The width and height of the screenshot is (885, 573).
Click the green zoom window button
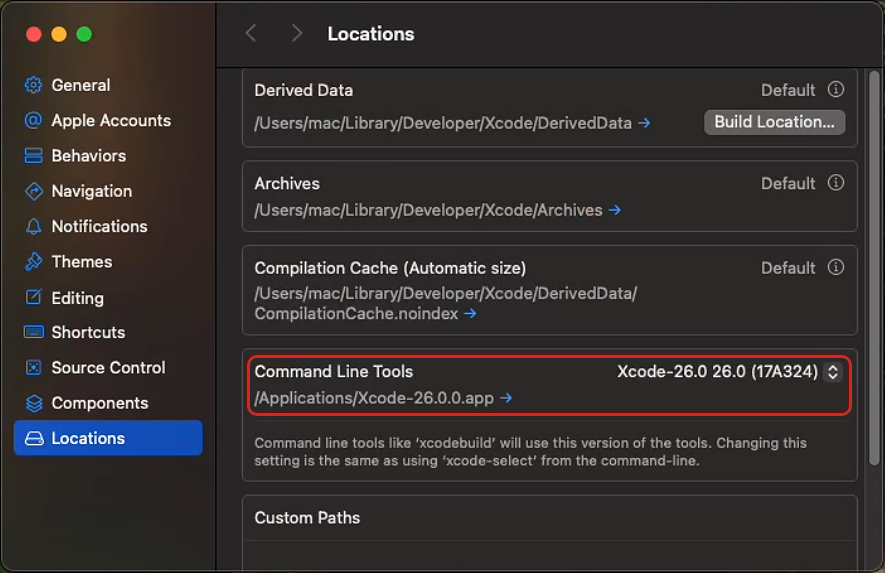[x=85, y=34]
